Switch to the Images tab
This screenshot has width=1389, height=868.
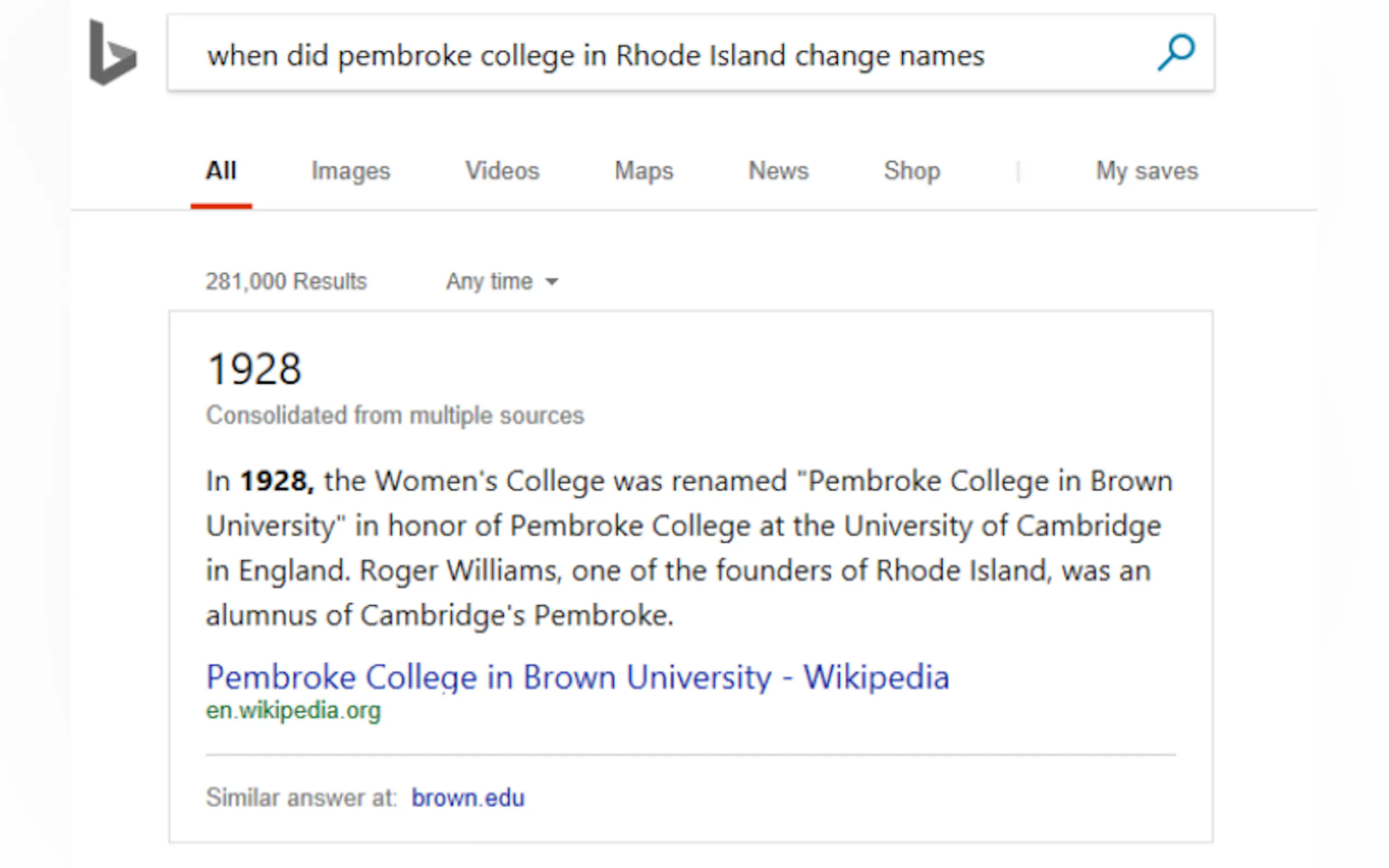[x=352, y=171]
